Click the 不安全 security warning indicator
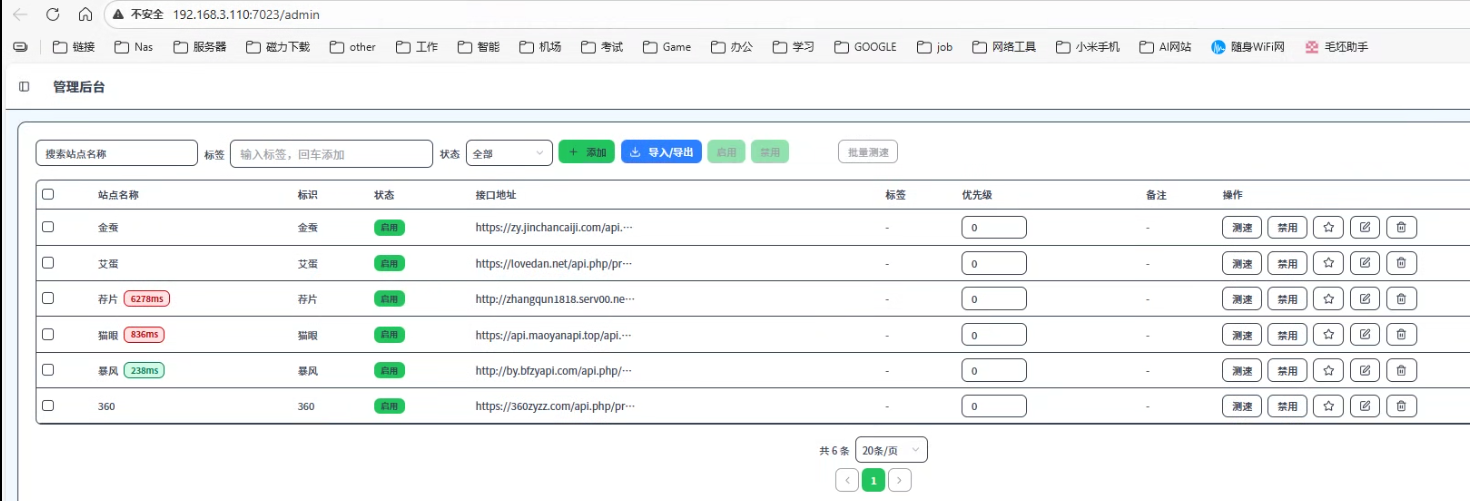 click(138, 15)
